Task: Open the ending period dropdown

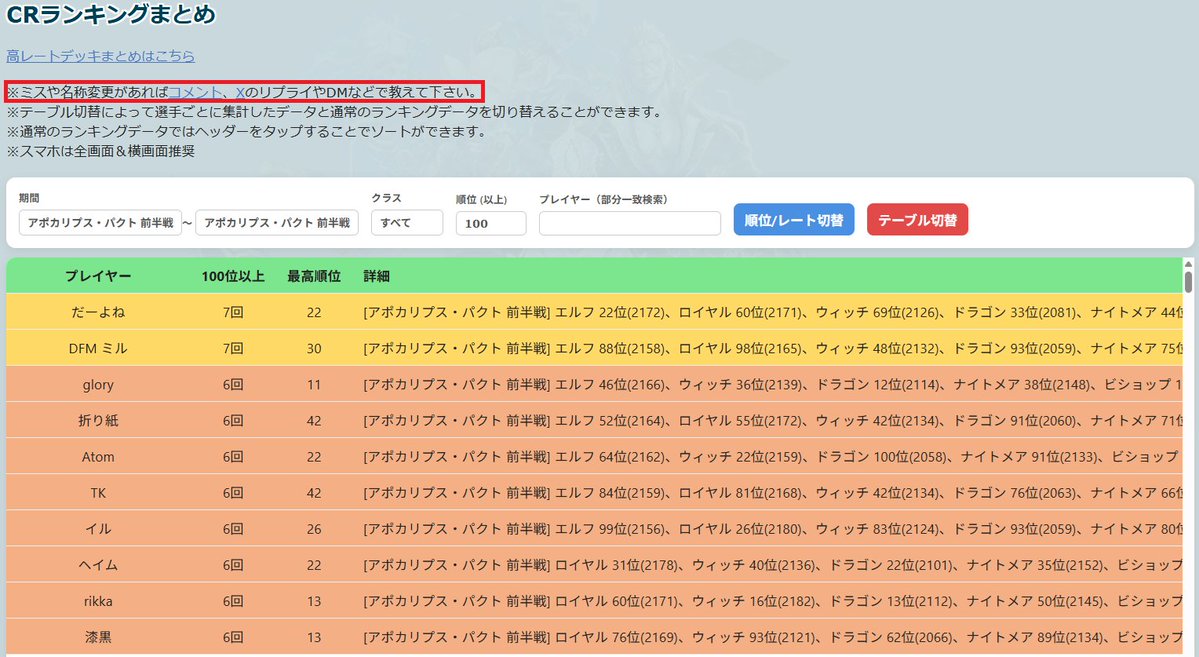Action: coord(277,222)
